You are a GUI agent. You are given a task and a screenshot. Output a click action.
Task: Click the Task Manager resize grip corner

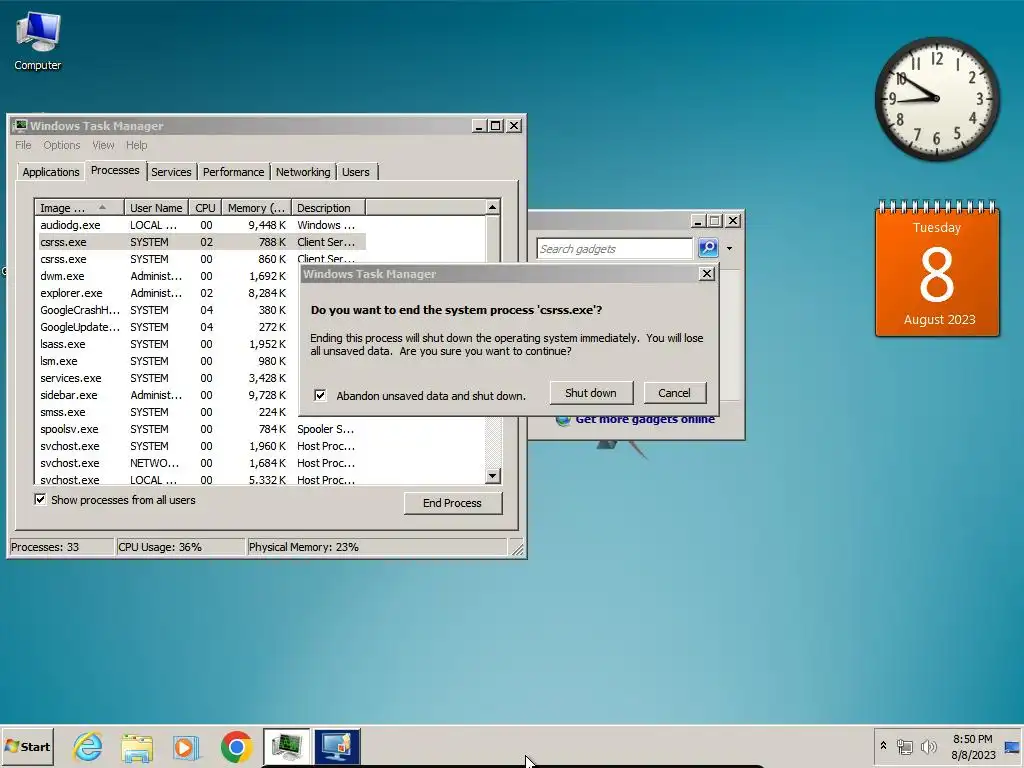(517, 549)
